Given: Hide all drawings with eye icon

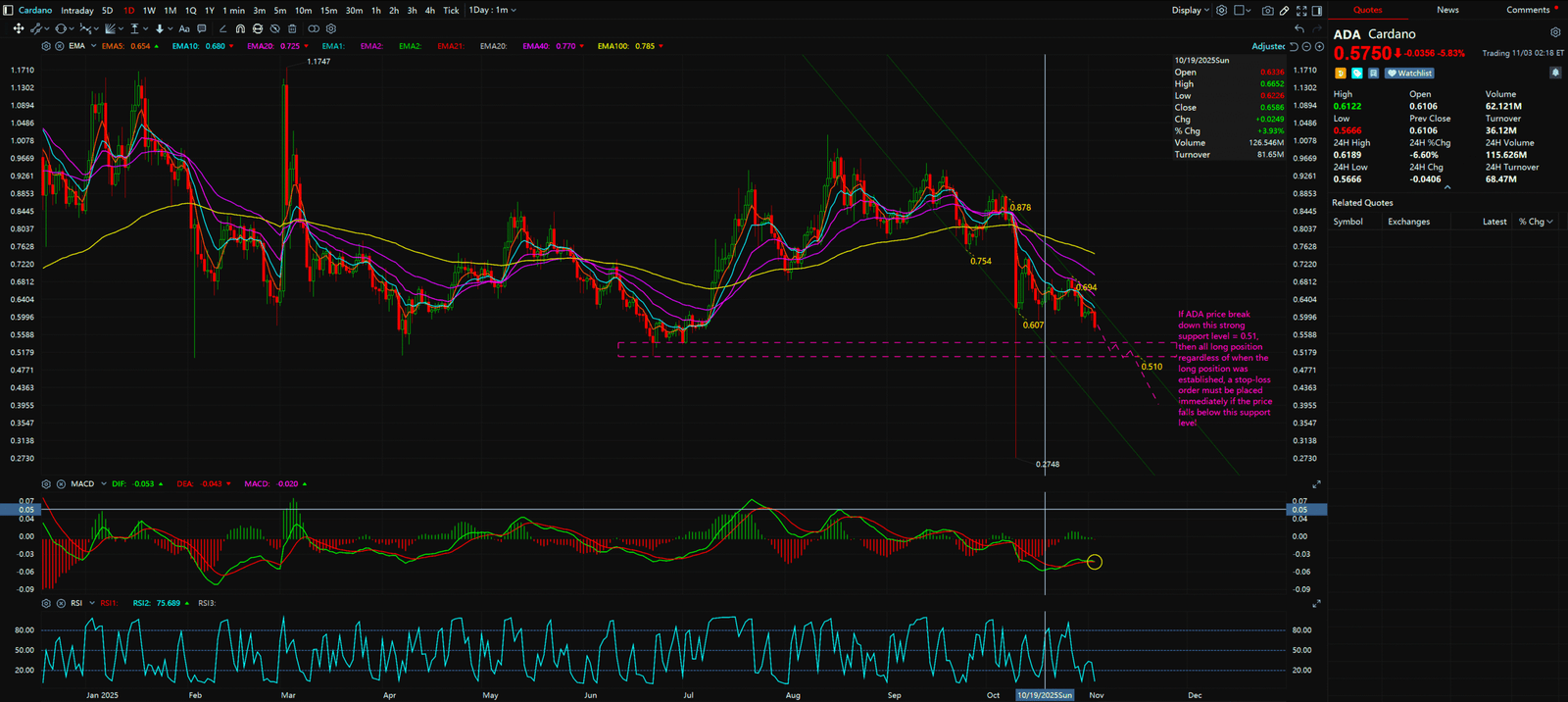Looking at the screenshot, I should (275, 29).
